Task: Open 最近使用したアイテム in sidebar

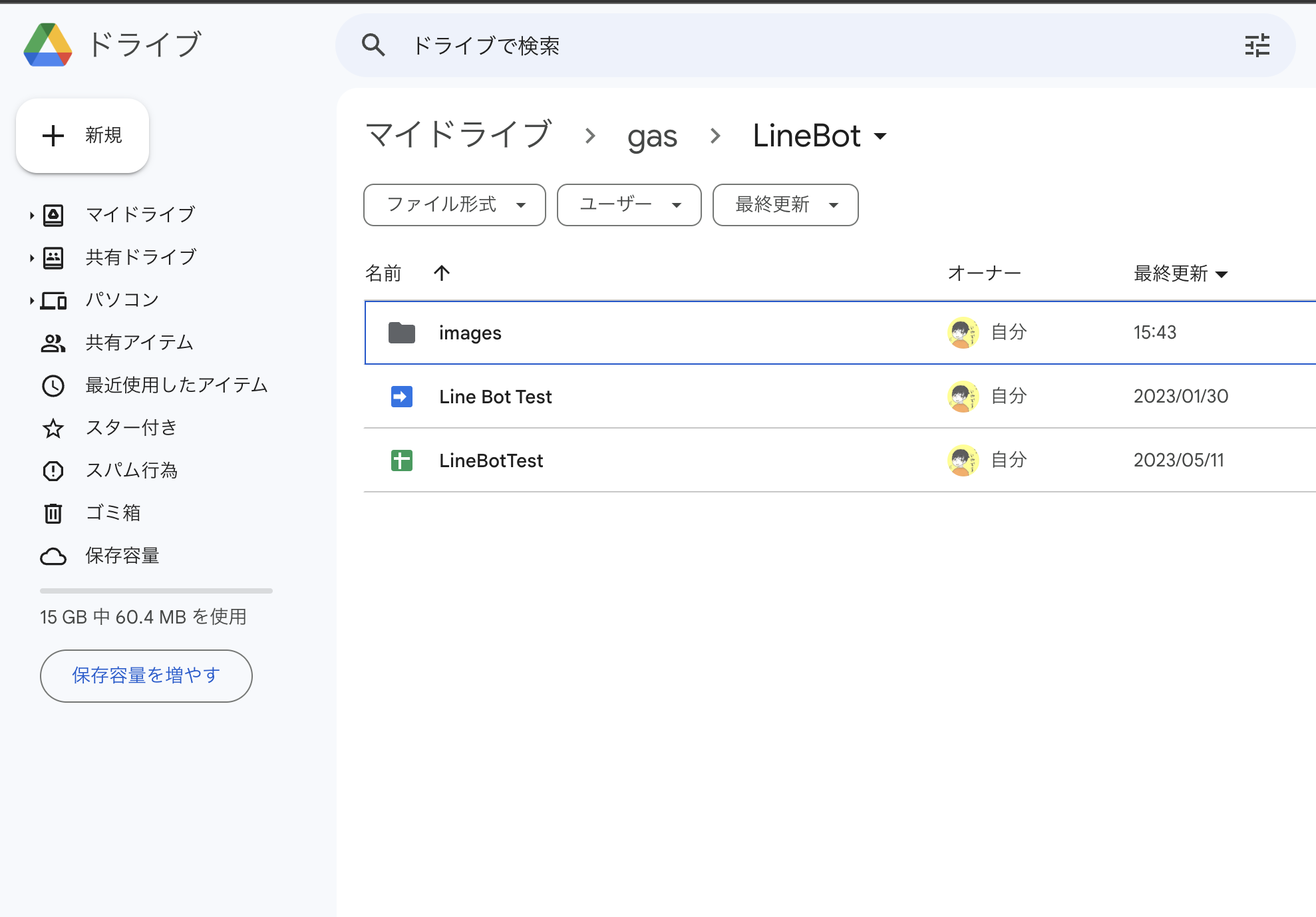Action: click(x=176, y=385)
